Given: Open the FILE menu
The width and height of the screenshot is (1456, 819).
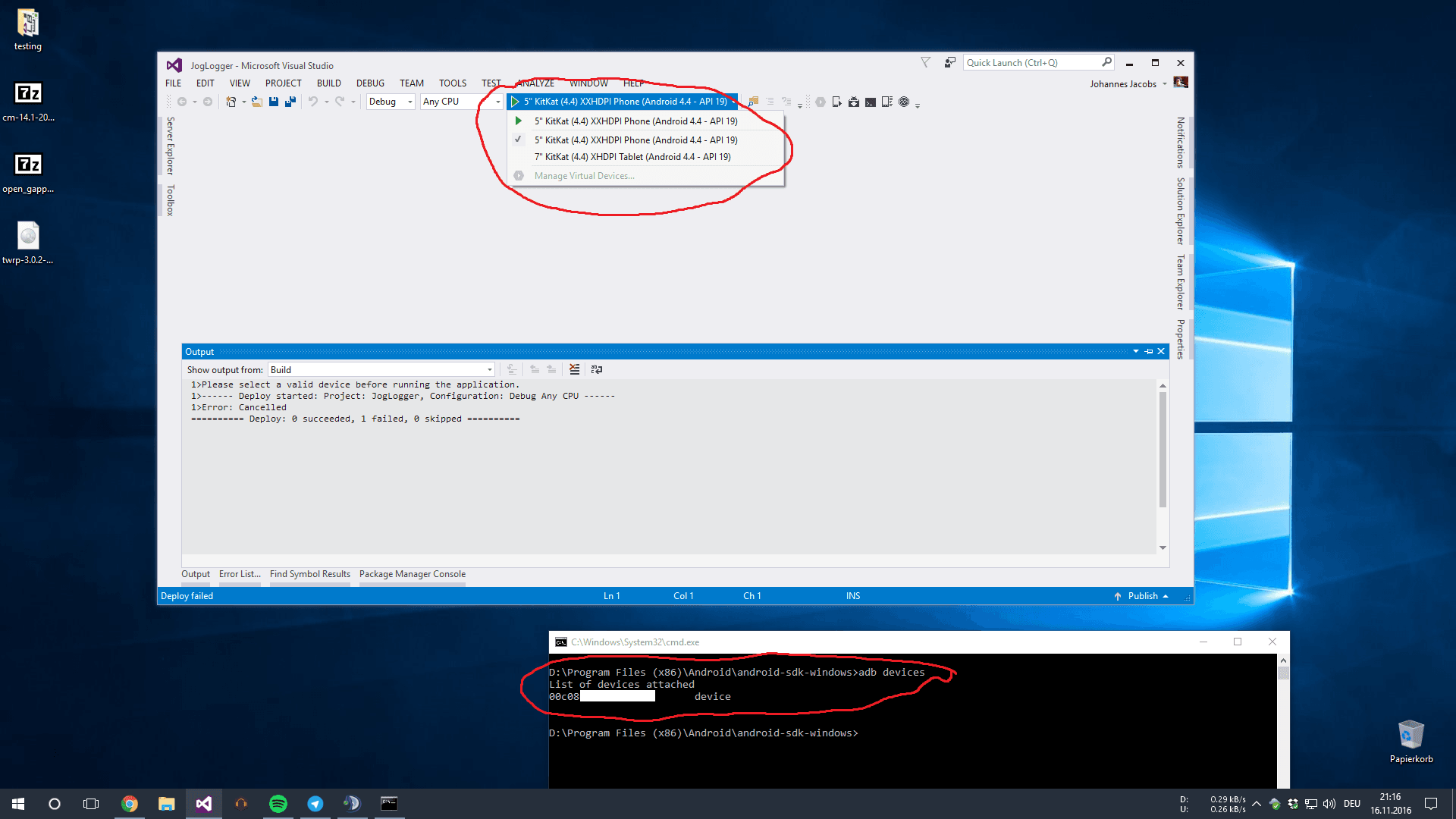Looking at the screenshot, I should 174,83.
